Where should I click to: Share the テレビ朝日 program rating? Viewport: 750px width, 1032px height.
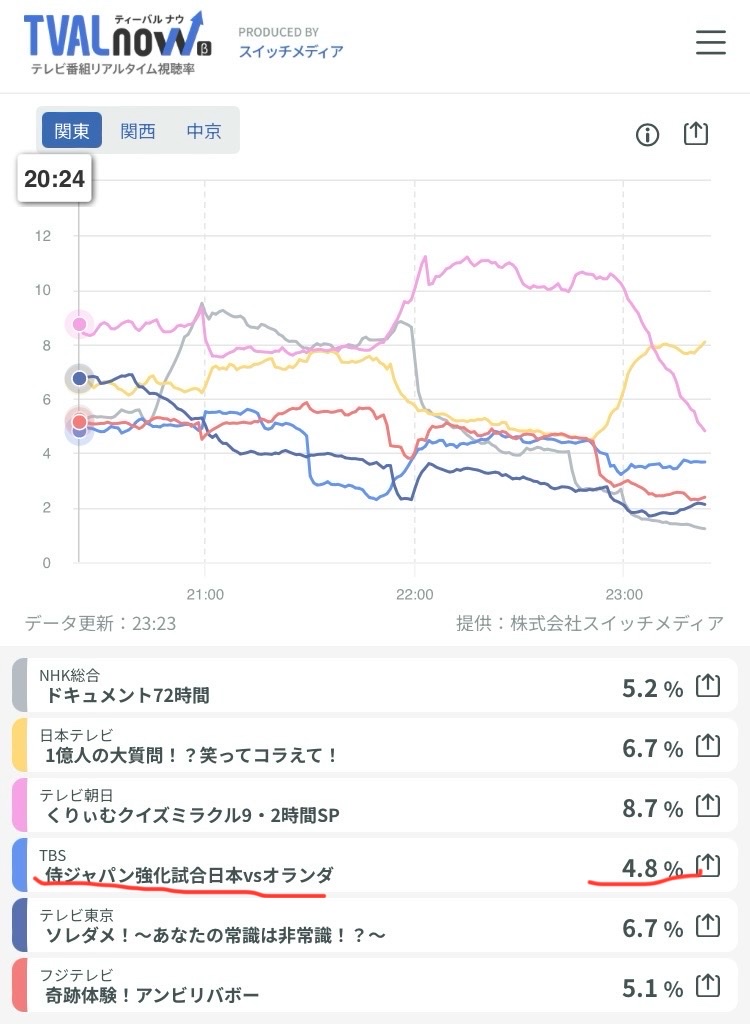708,806
